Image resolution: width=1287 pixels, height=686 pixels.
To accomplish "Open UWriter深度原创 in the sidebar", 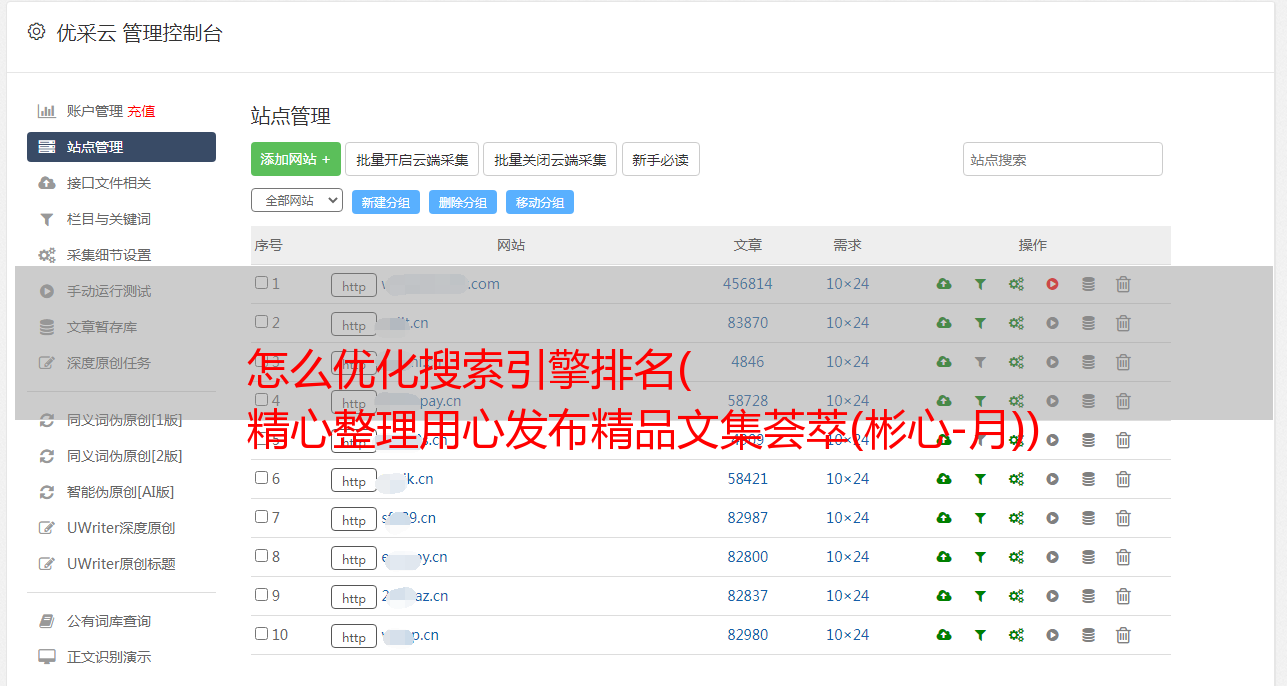I will [x=121, y=528].
